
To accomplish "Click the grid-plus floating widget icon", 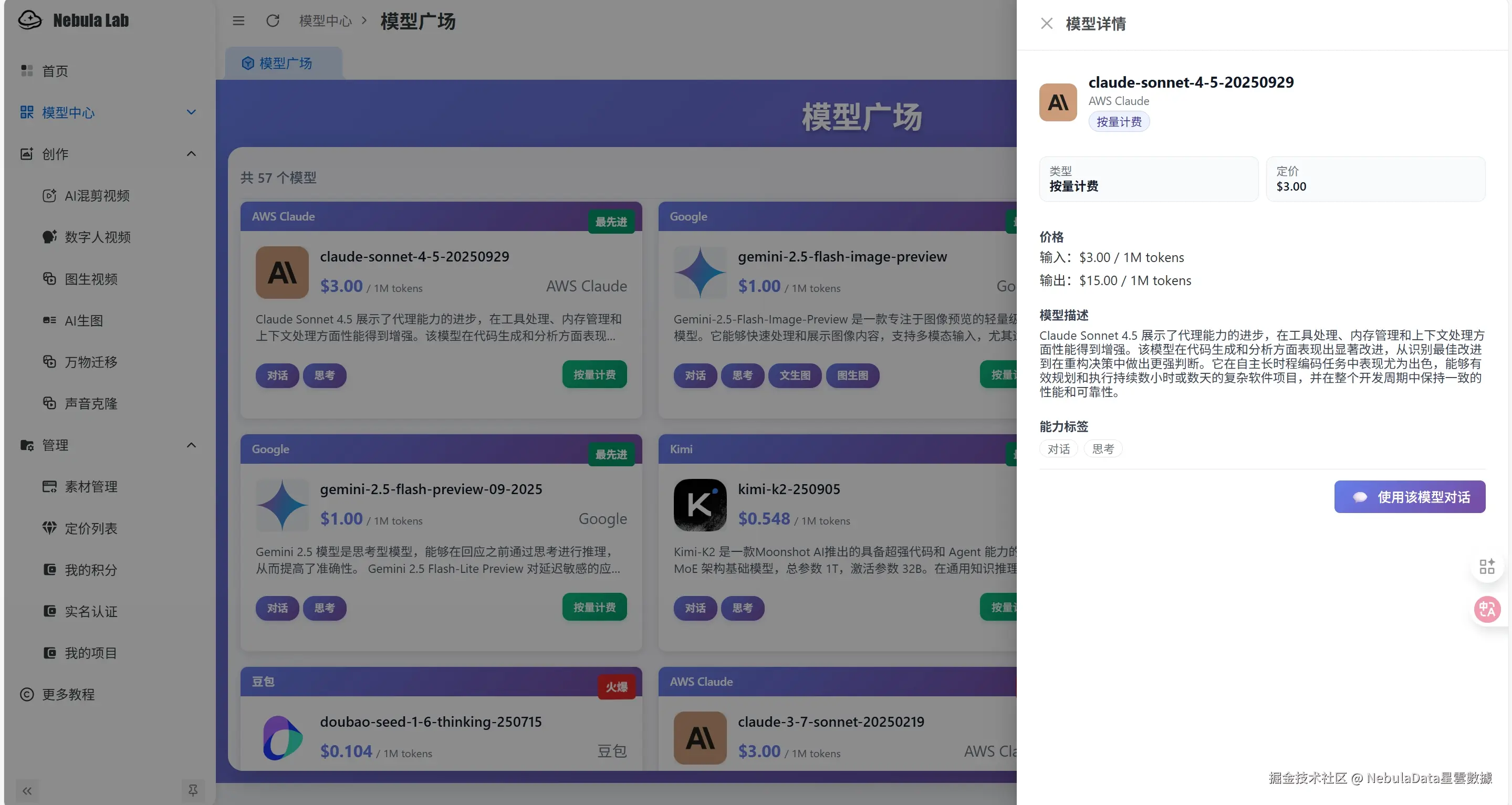I will [x=1487, y=566].
